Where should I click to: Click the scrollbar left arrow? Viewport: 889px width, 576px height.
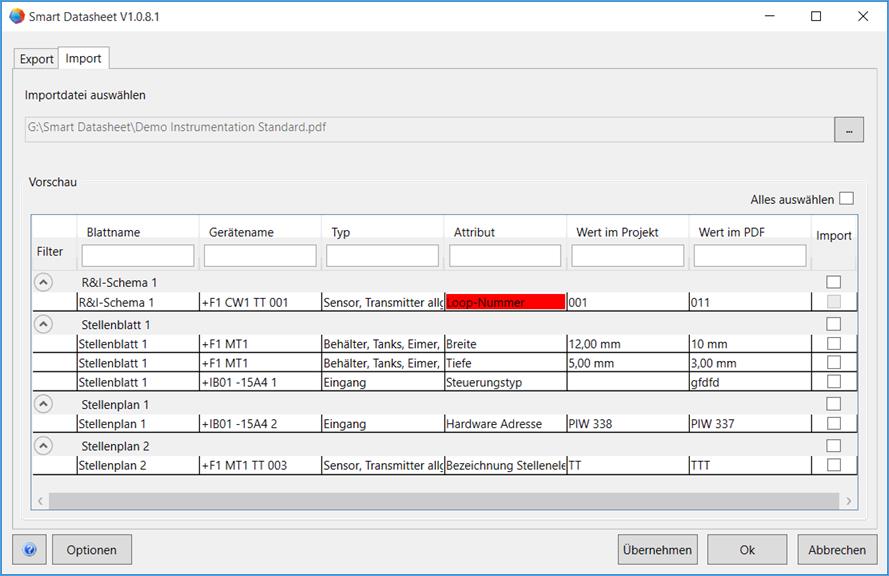40,501
